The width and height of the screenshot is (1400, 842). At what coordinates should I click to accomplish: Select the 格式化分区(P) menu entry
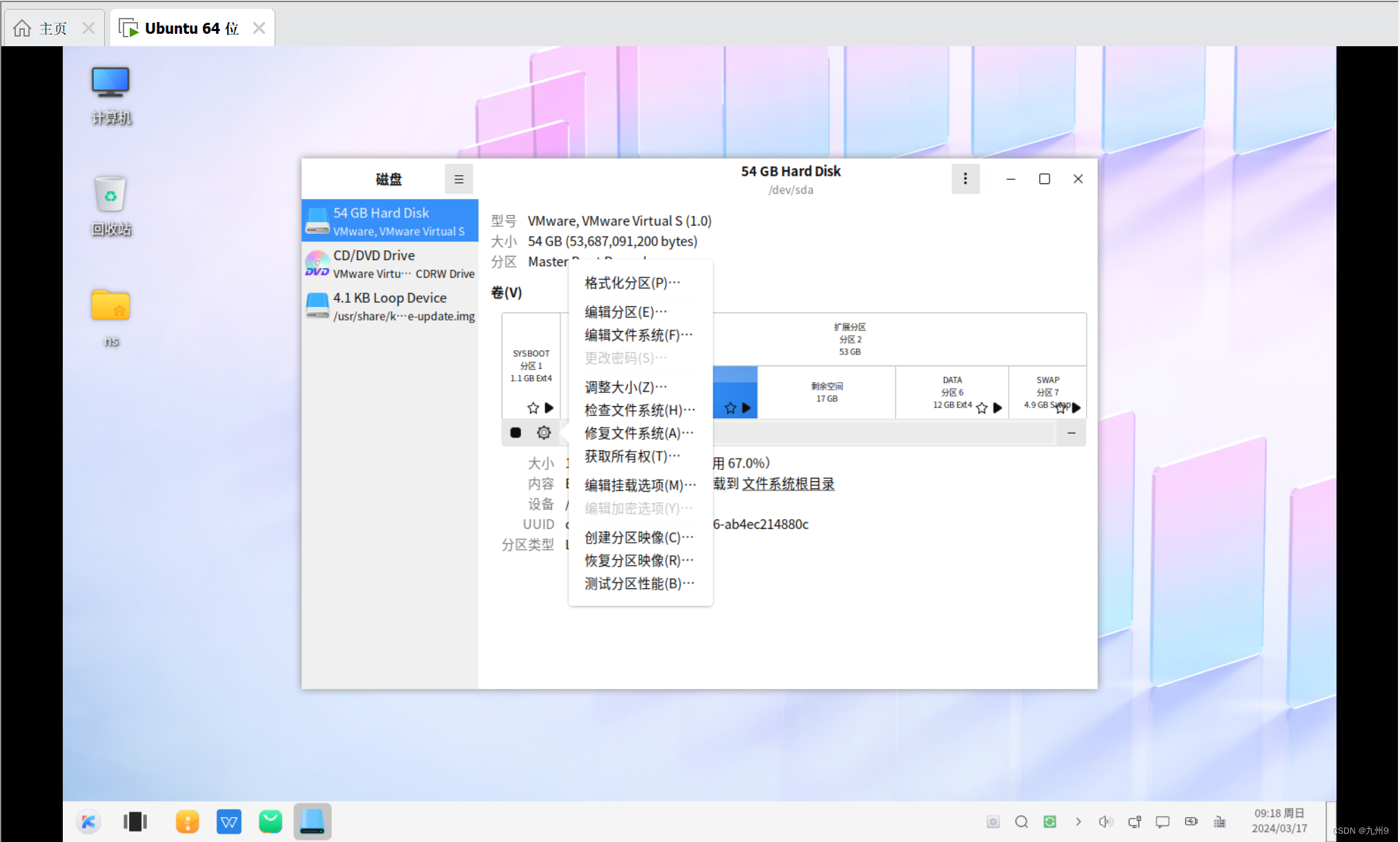pos(632,283)
